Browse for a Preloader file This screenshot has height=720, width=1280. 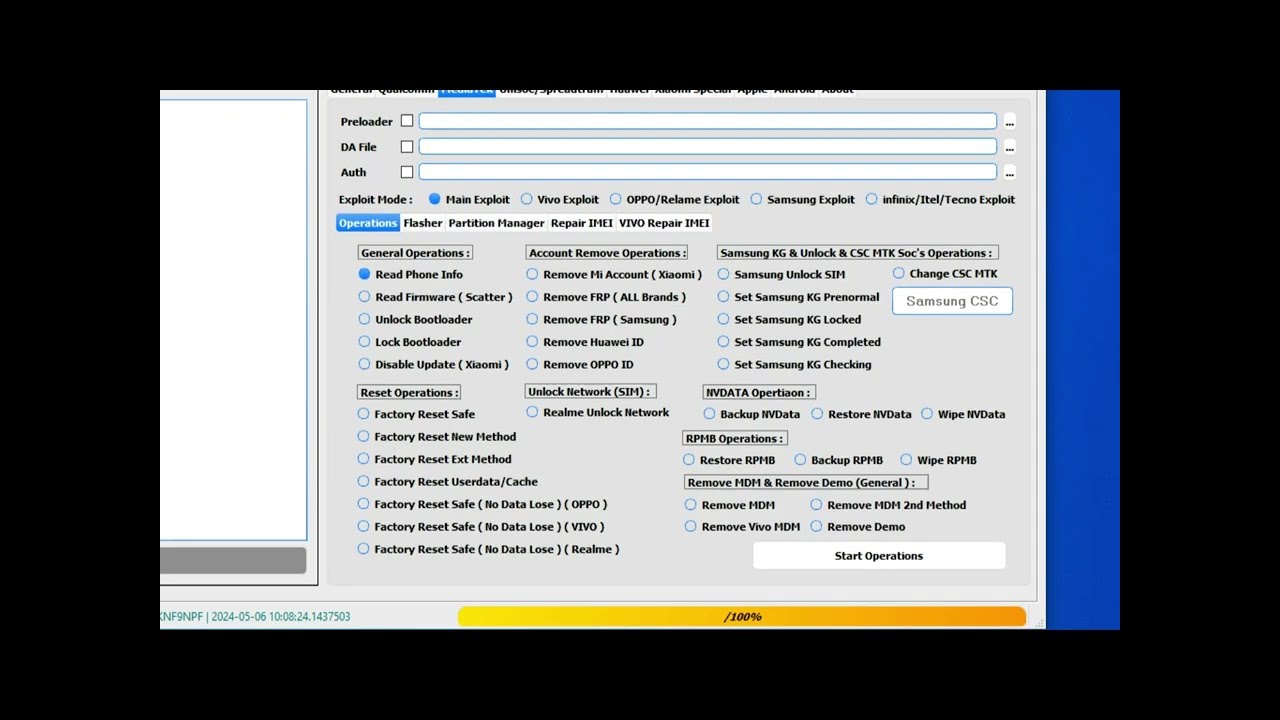(x=1009, y=122)
